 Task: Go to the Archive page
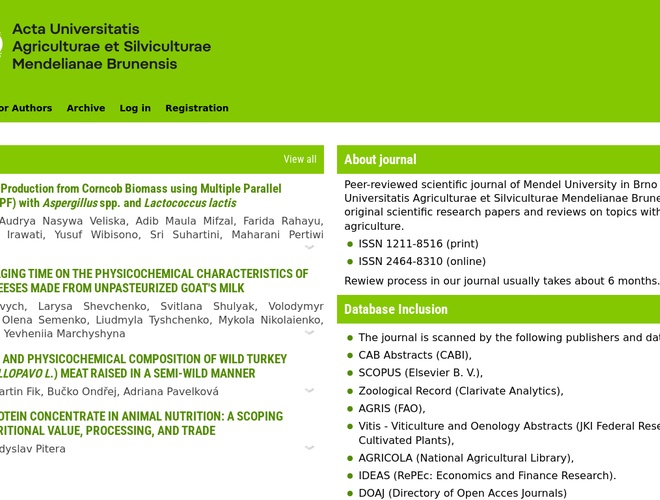click(86, 108)
